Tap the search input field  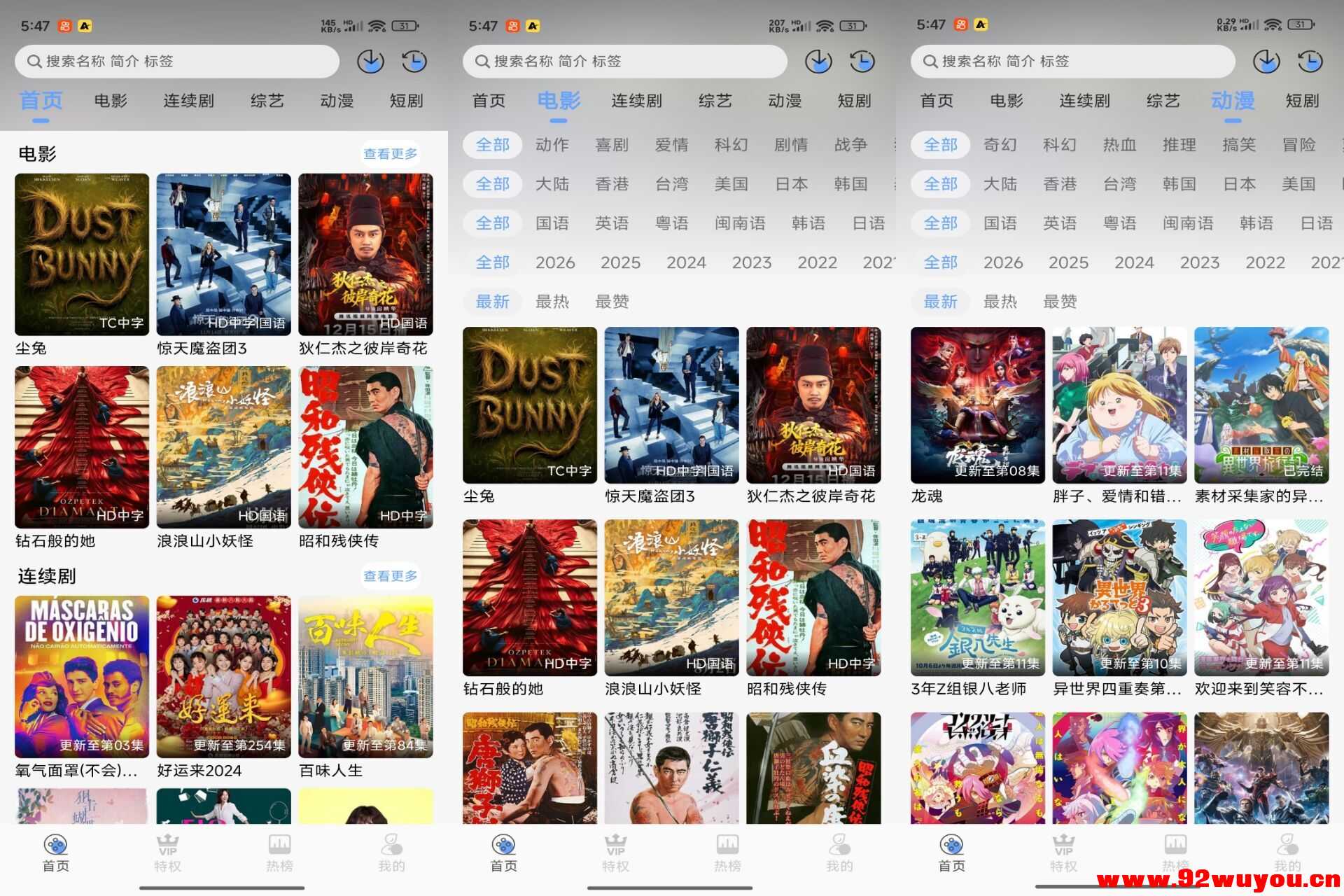pos(175,61)
